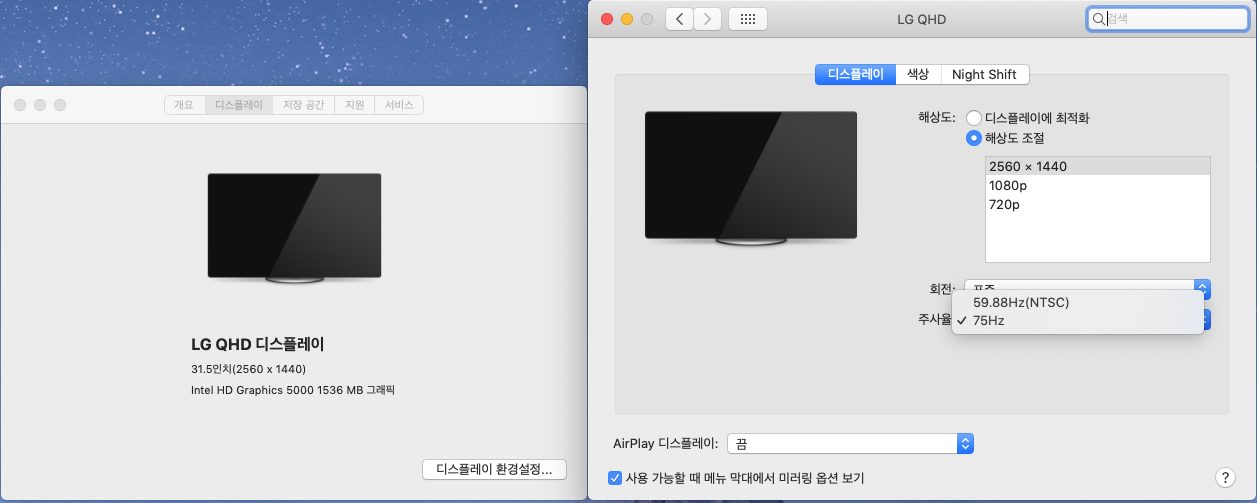Click 디스플레이 환경설정... button
Viewport: 1257px width, 503px height.
(495, 469)
